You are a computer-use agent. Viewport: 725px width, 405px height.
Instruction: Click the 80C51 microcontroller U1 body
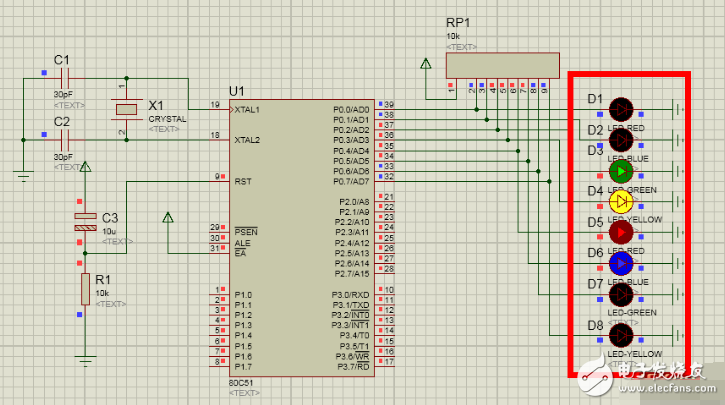coord(300,240)
